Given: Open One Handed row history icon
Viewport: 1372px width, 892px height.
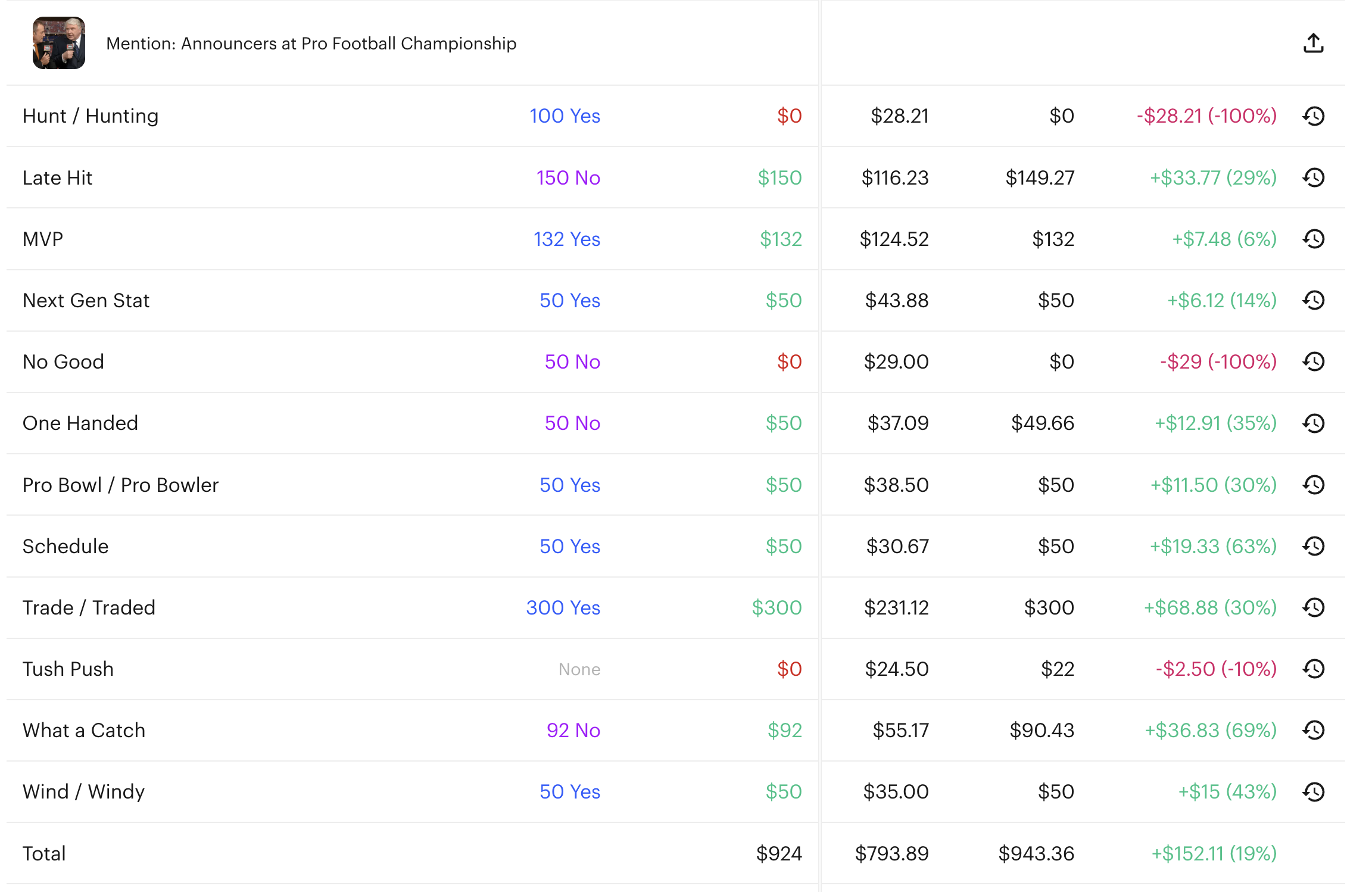Looking at the screenshot, I should point(1313,423).
